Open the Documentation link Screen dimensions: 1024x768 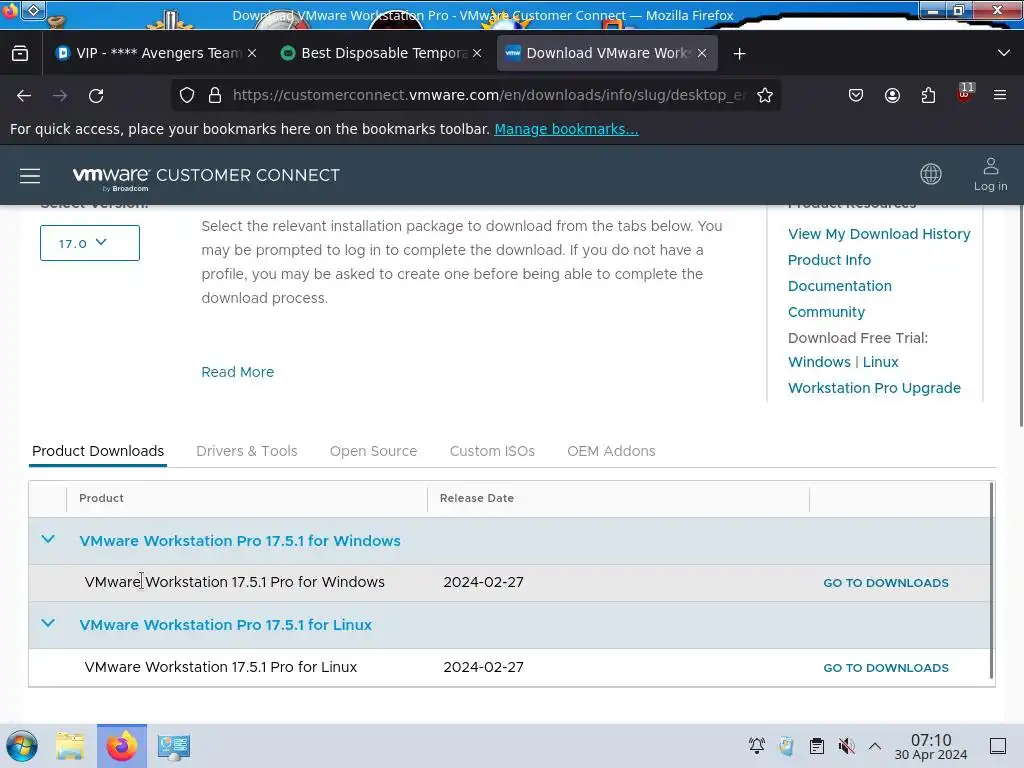coord(840,286)
